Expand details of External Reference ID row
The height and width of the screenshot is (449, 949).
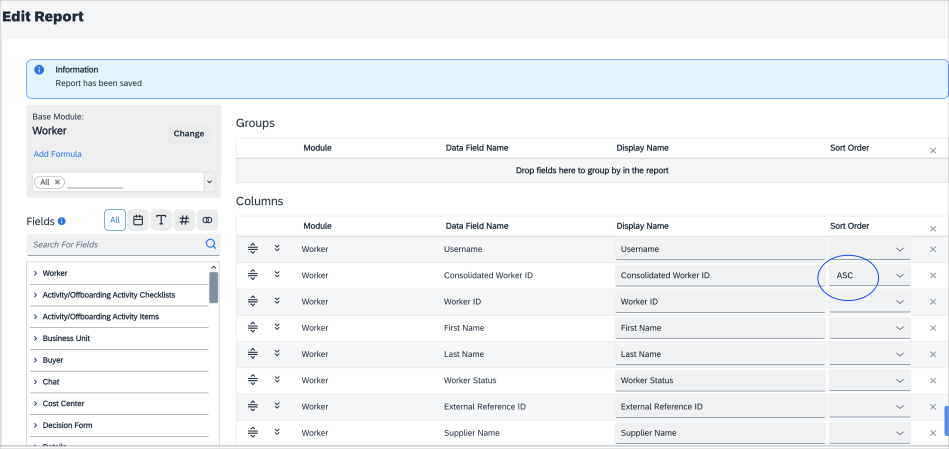click(x=277, y=405)
